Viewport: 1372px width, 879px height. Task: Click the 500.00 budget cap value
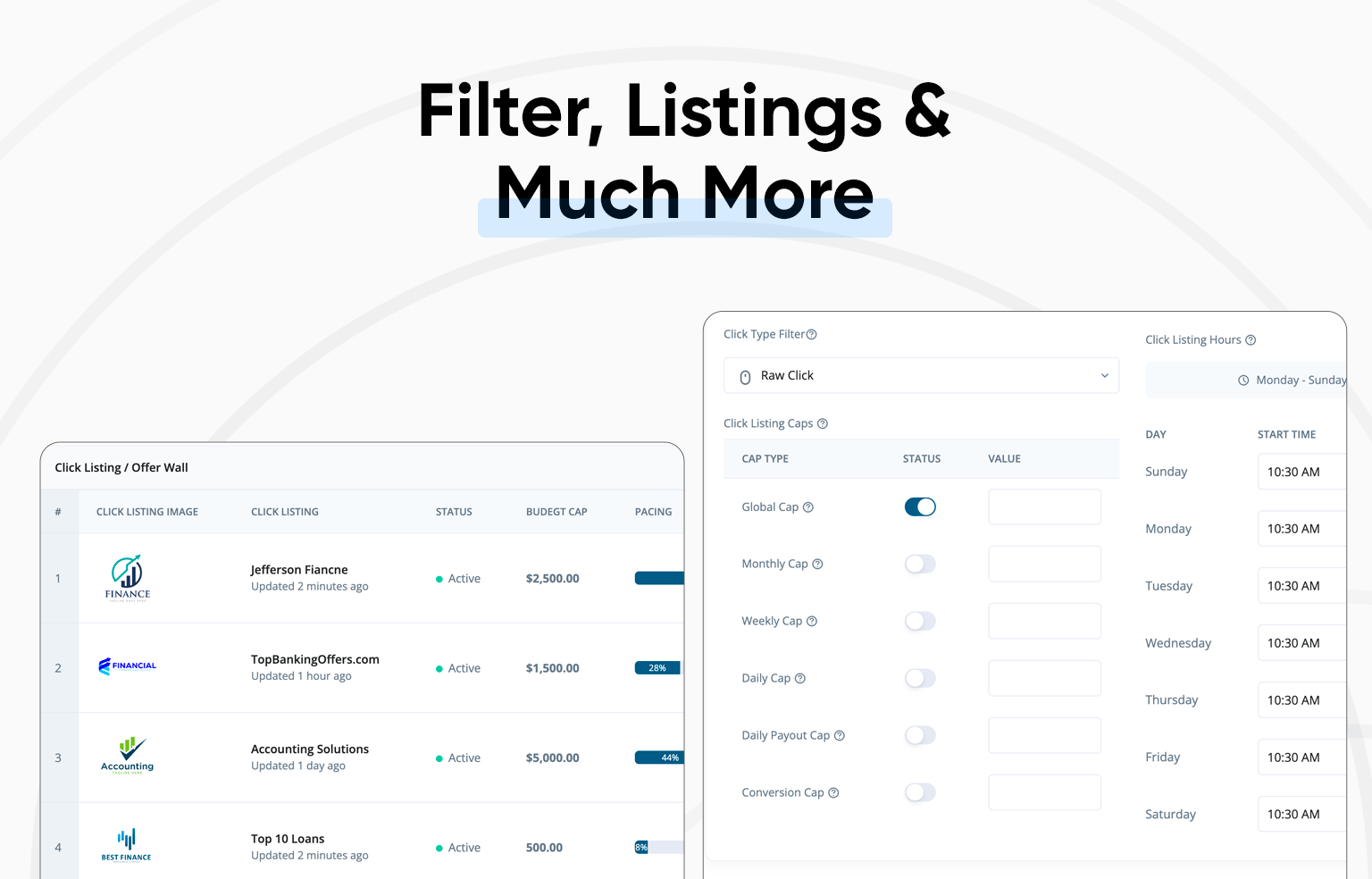pyautogui.click(x=544, y=848)
